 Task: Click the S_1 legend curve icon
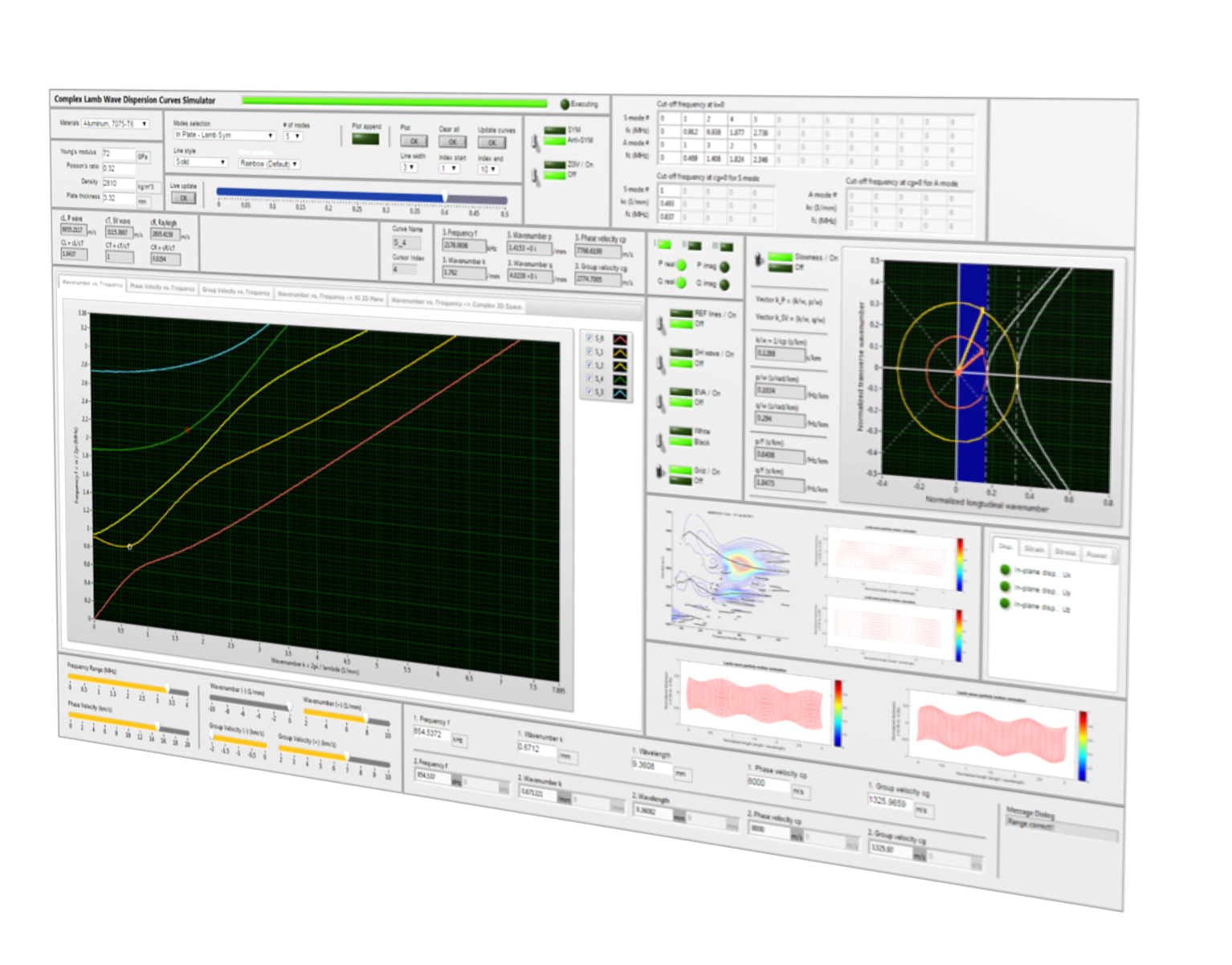pyautogui.click(x=620, y=353)
